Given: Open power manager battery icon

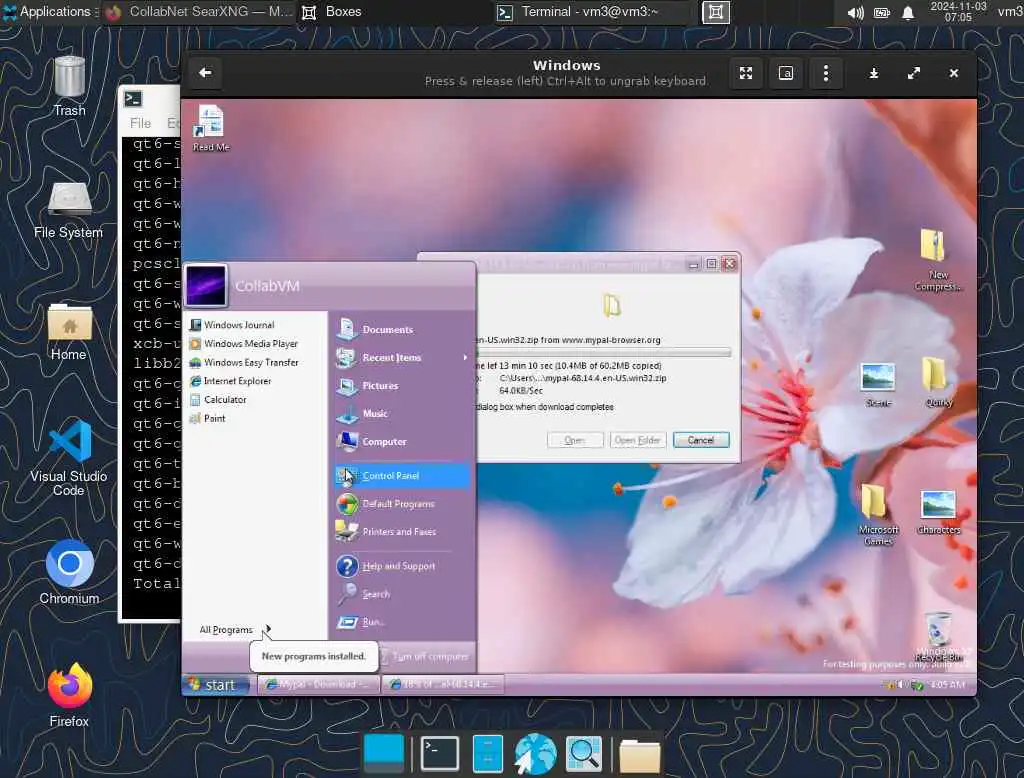Looking at the screenshot, I should (x=882, y=12).
